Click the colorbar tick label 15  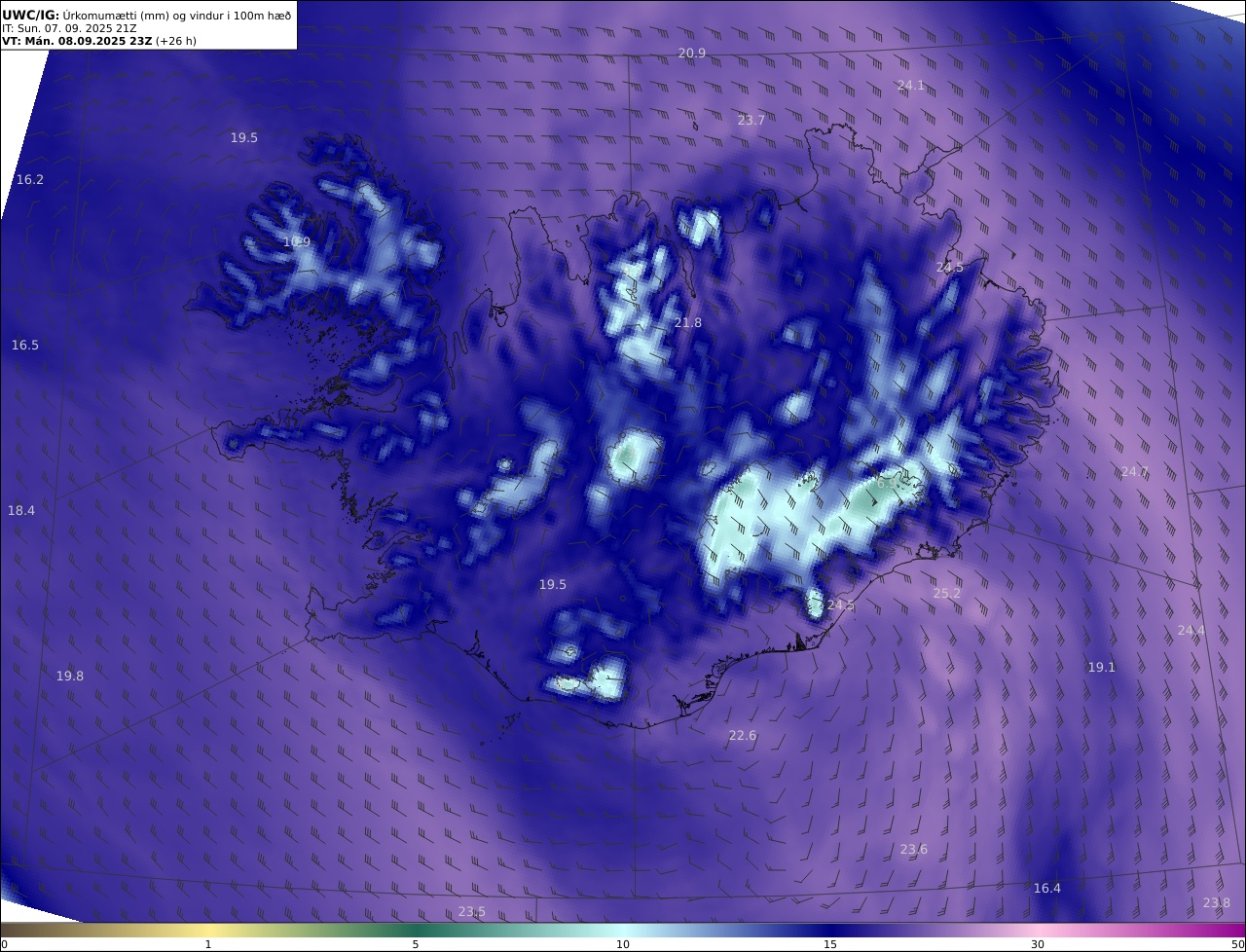pos(830,944)
